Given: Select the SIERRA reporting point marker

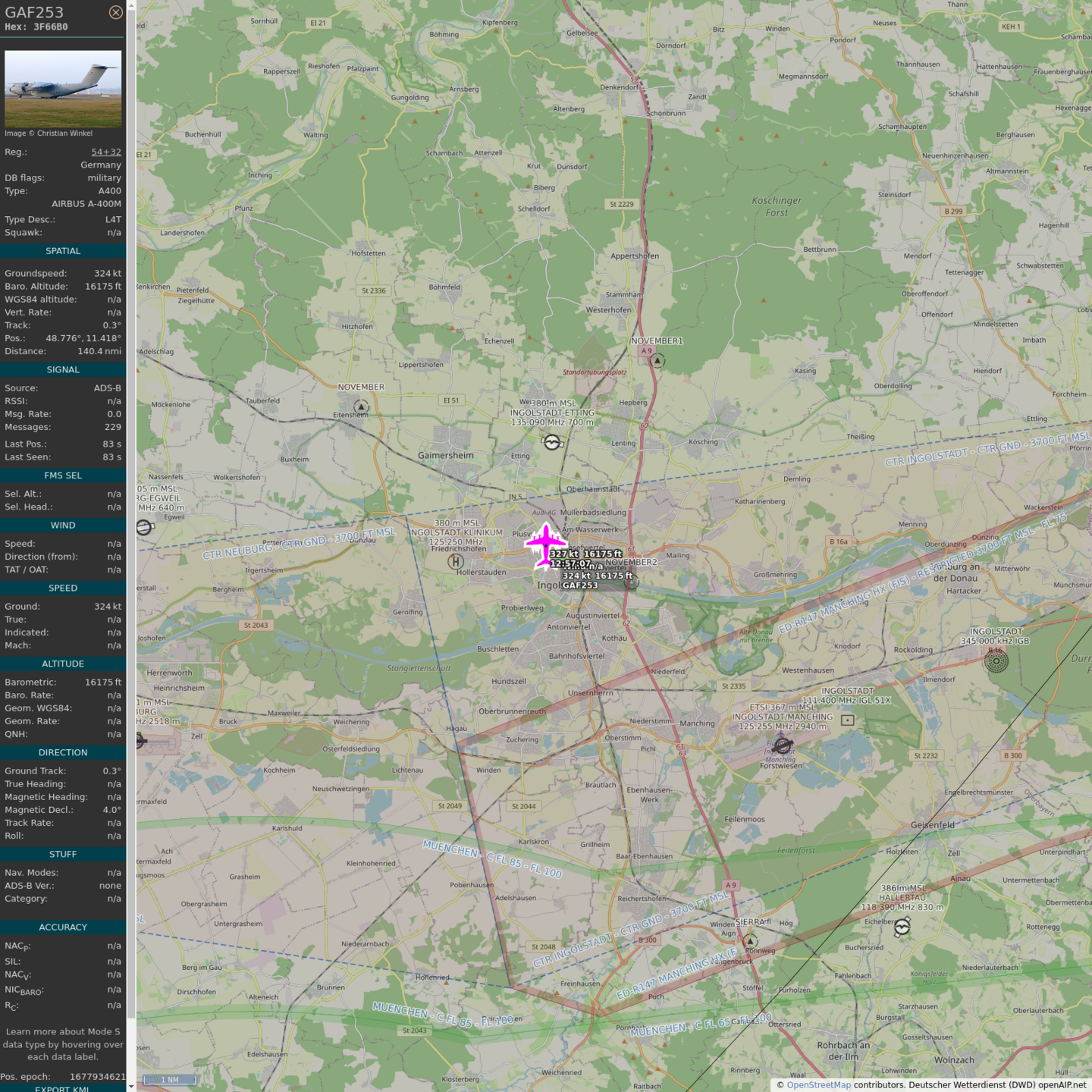Looking at the screenshot, I should point(750,941).
